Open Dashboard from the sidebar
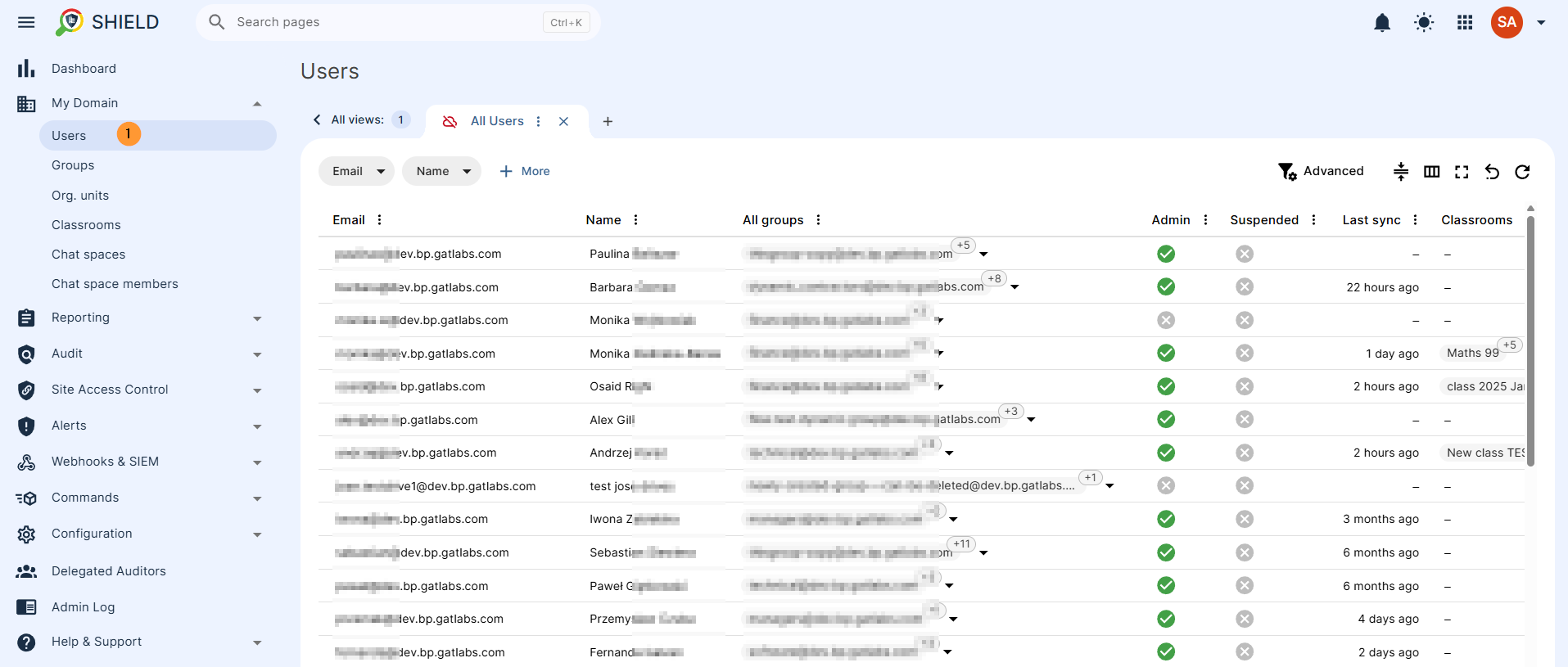The width and height of the screenshot is (1568, 667). tap(84, 69)
